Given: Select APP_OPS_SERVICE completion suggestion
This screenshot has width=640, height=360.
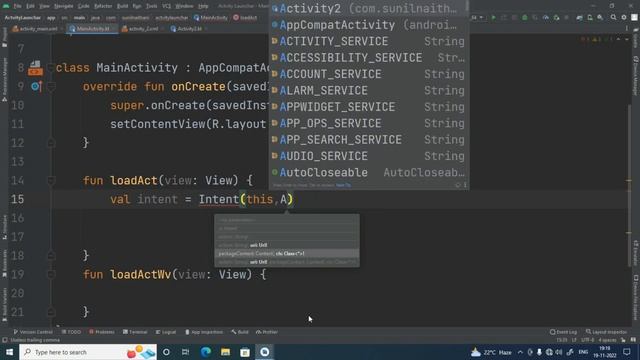Looking at the screenshot, I should tap(368, 123).
